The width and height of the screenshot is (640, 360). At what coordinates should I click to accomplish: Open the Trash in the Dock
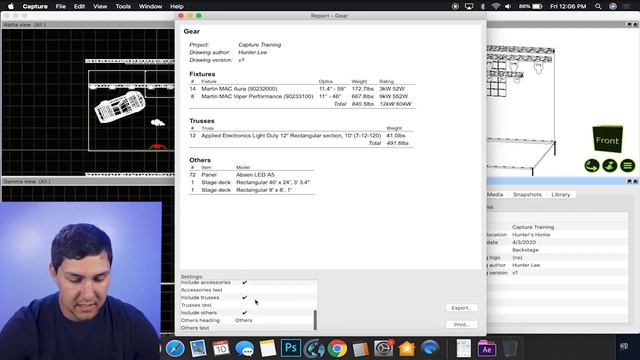click(x=510, y=349)
